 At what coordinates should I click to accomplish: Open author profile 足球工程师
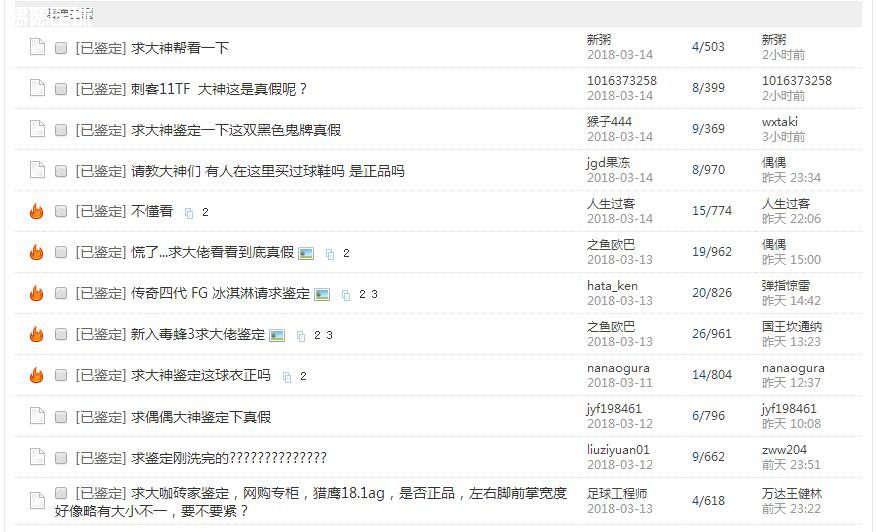[x=616, y=493]
